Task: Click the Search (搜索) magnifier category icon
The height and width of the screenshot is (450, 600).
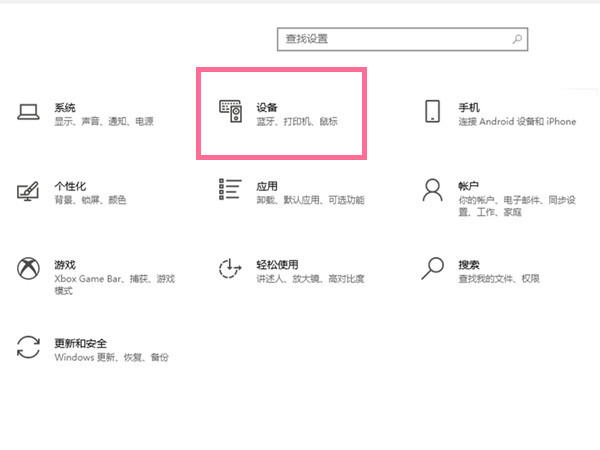Action: click(x=432, y=269)
